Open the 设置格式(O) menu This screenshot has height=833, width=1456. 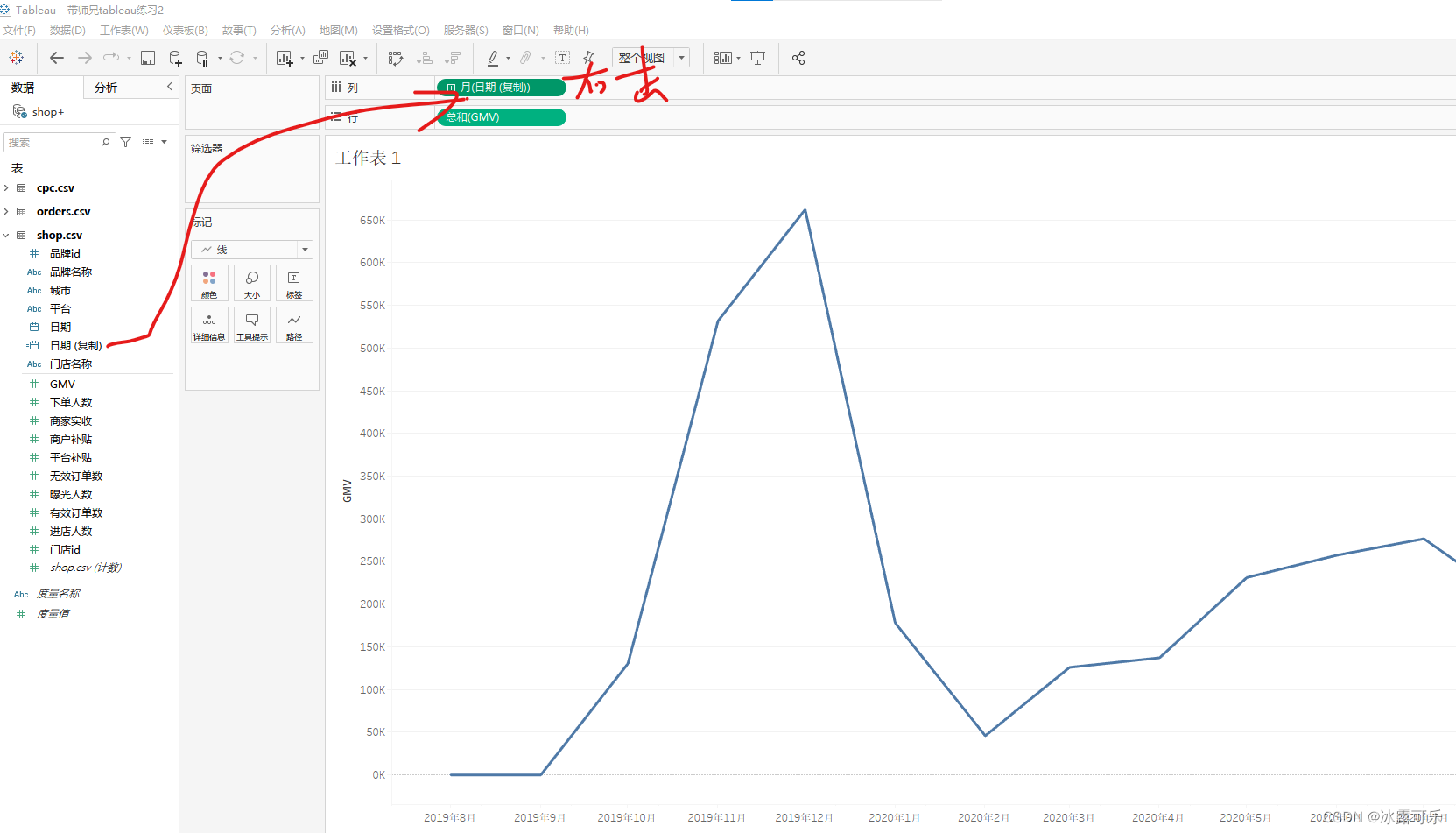[400, 31]
